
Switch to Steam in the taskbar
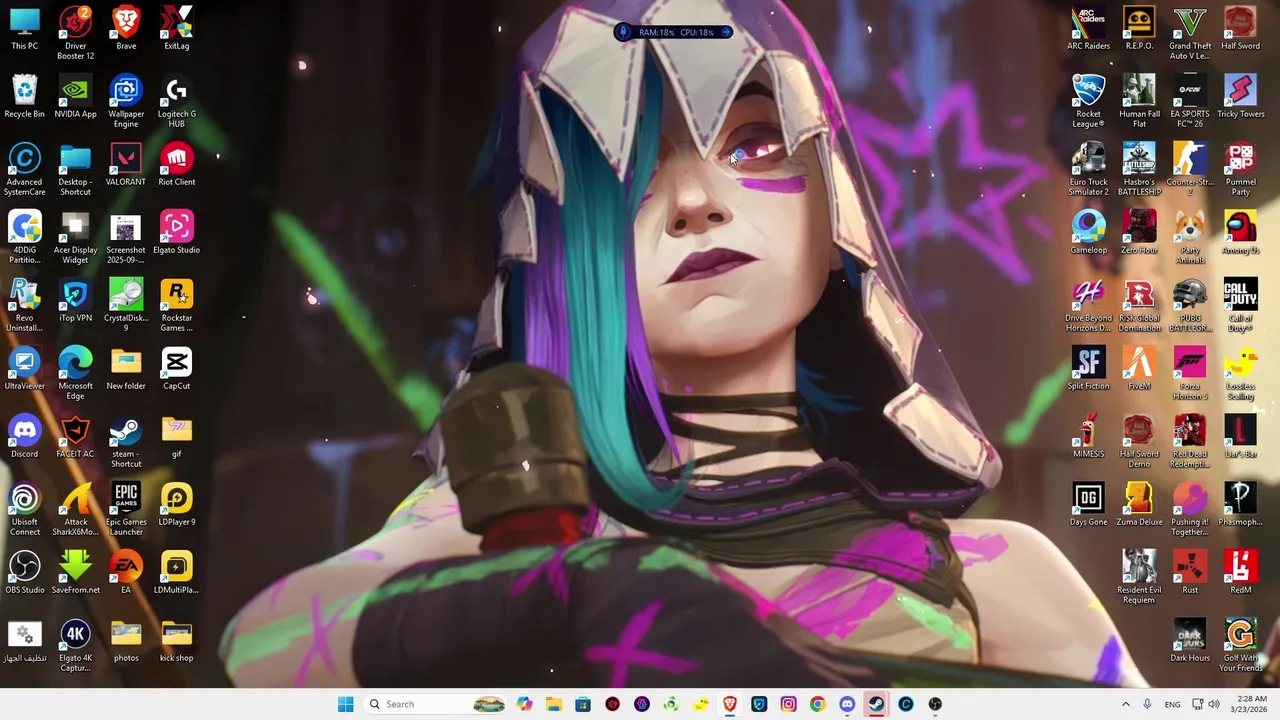tap(876, 704)
